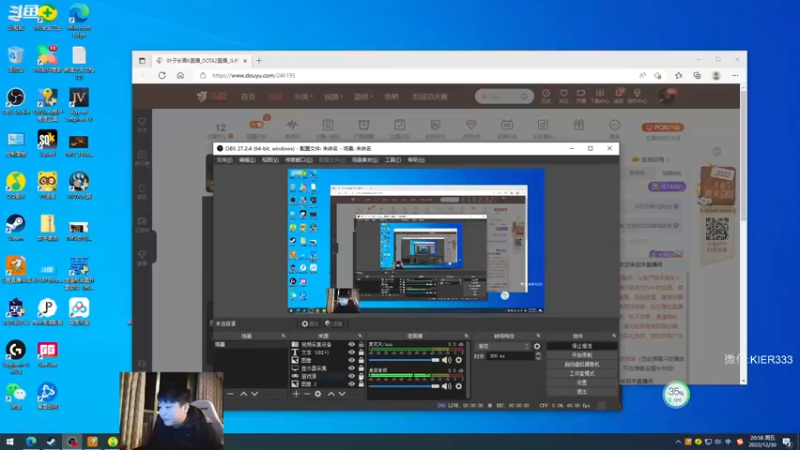Start the virtual camera in OBS controls
The height and width of the screenshot is (450, 800).
pyautogui.click(x=582, y=364)
